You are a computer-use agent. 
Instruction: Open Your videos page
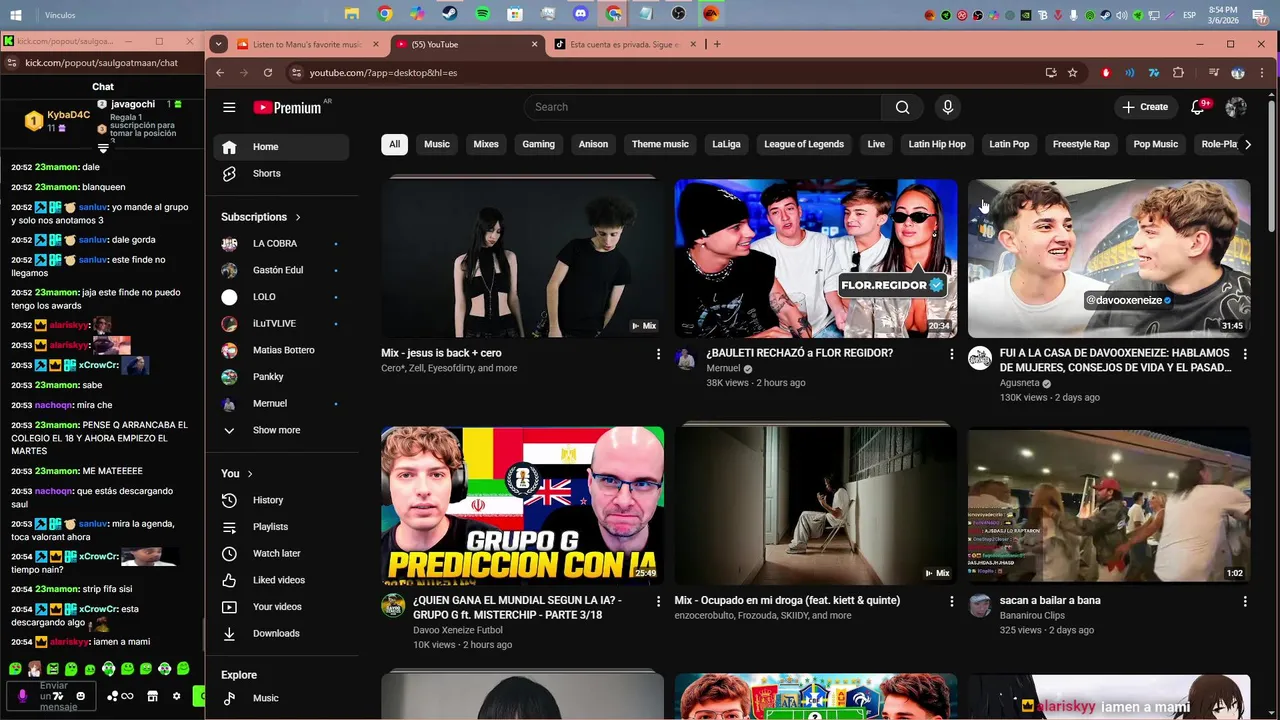pos(280,607)
